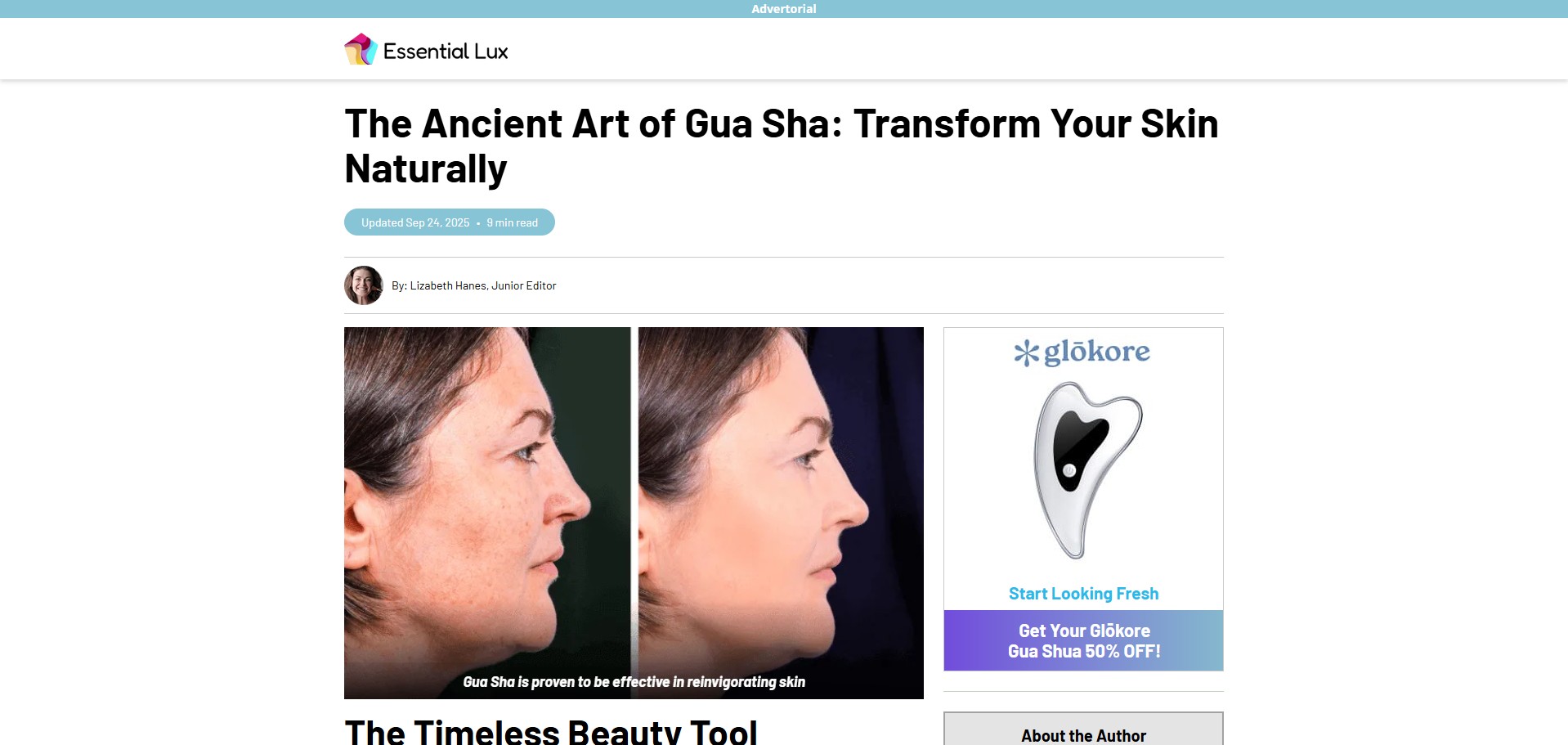Image resolution: width=1568 pixels, height=745 pixels.
Task: Click the divider between before and after photos
Action: click(x=634, y=513)
